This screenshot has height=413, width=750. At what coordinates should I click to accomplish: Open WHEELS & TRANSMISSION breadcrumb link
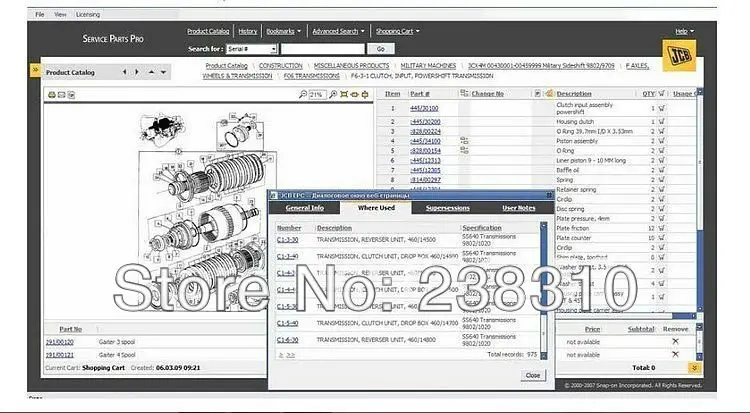click(x=237, y=76)
